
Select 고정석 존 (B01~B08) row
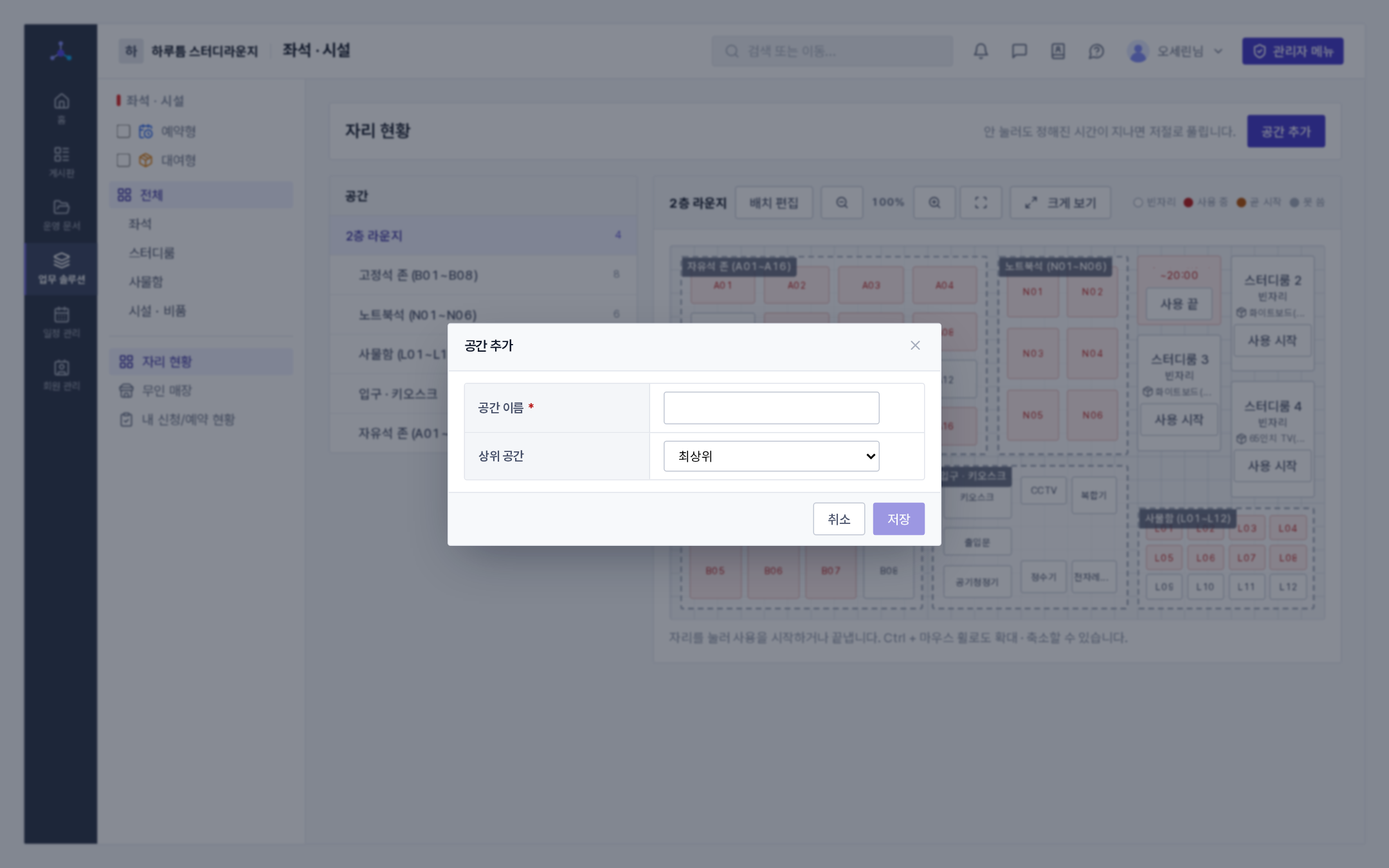pyautogui.click(x=483, y=275)
